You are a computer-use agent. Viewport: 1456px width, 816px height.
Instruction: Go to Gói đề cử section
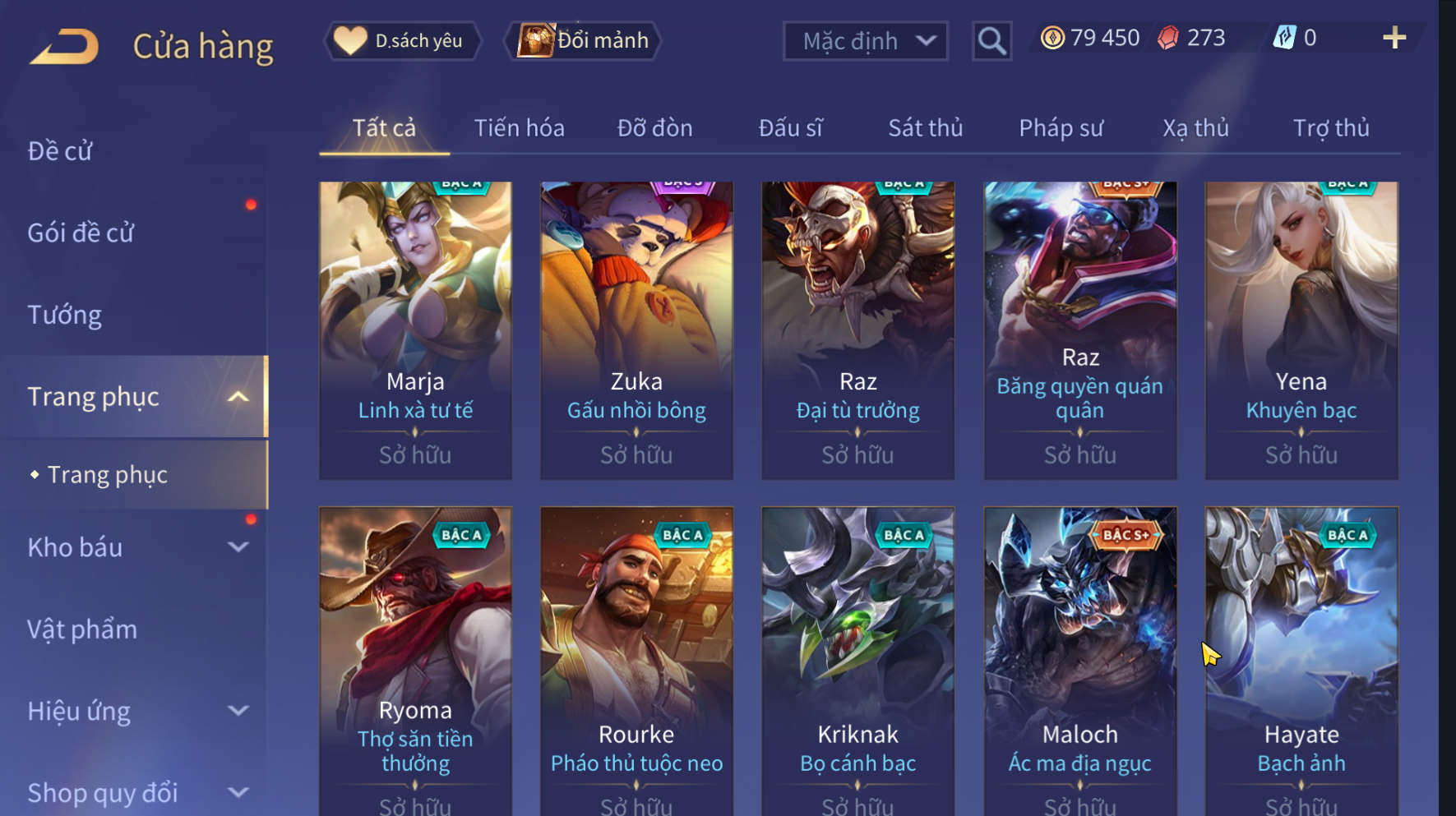[81, 233]
